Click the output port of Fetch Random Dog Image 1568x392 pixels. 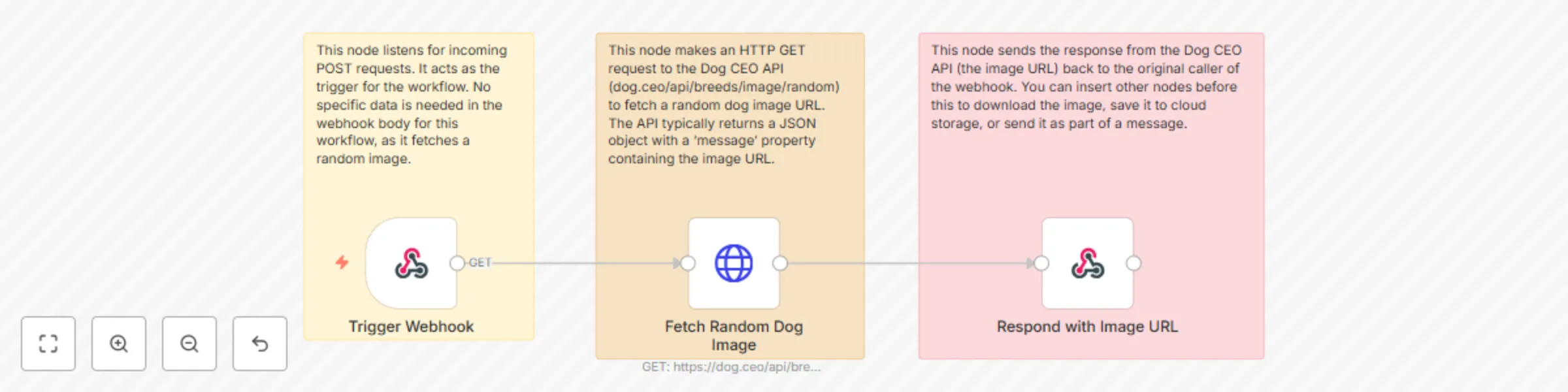click(780, 263)
